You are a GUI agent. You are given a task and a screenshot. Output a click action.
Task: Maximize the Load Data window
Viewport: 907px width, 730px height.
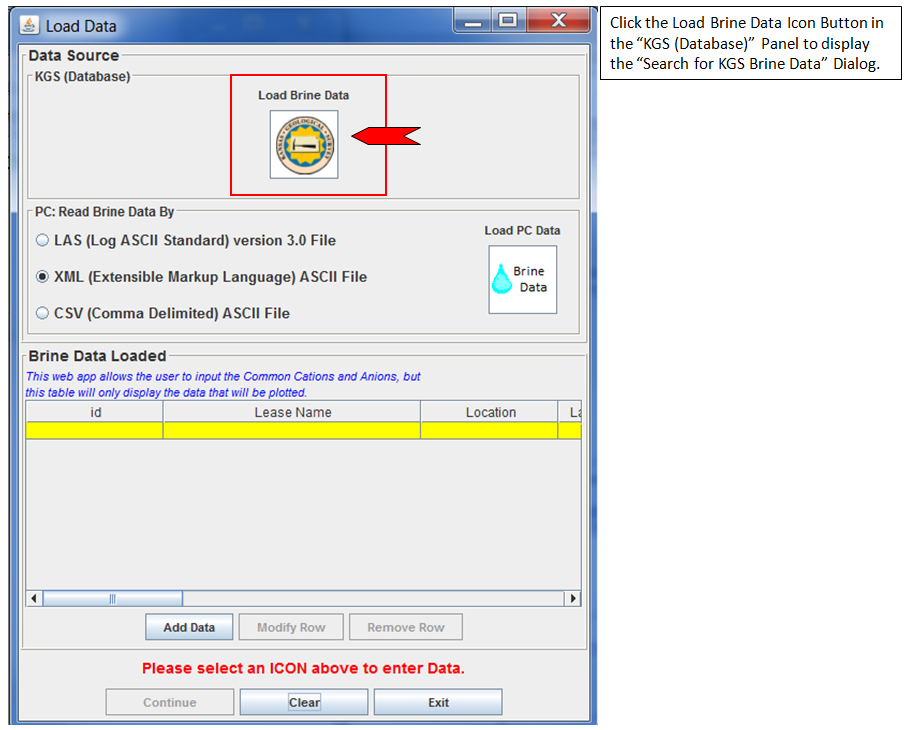pos(508,21)
